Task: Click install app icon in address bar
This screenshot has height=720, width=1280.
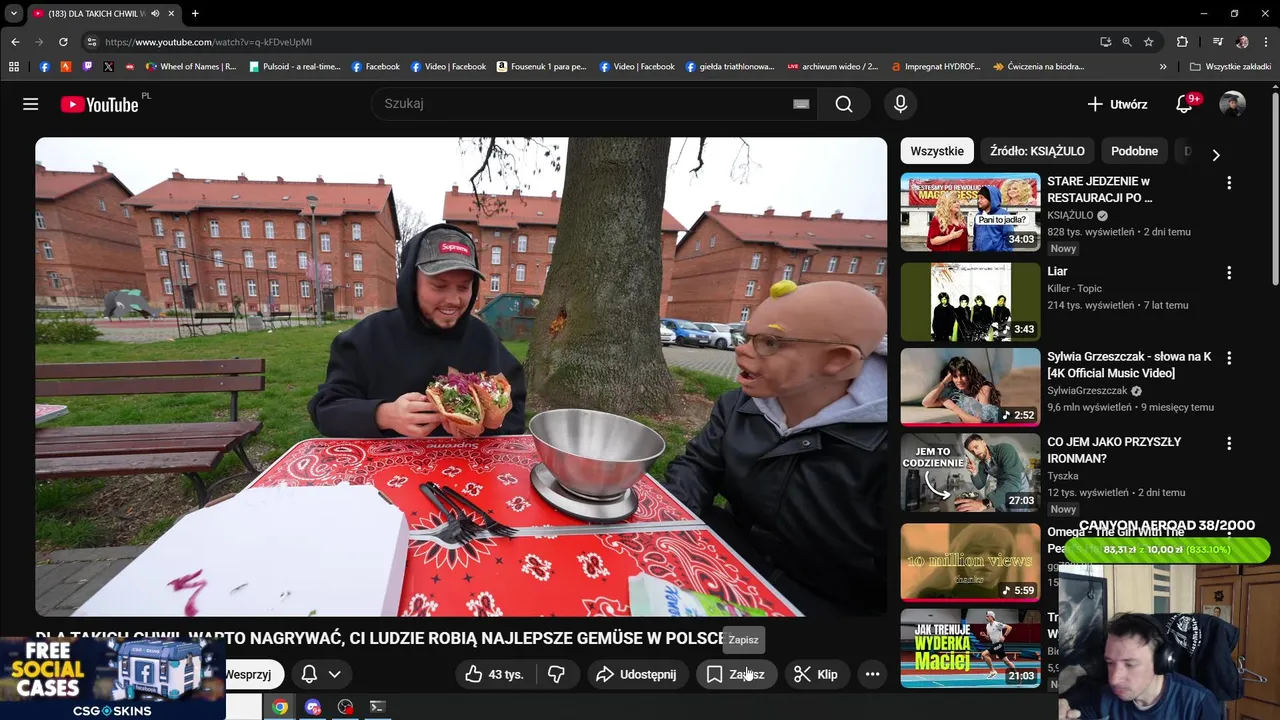Action: coord(1105,42)
